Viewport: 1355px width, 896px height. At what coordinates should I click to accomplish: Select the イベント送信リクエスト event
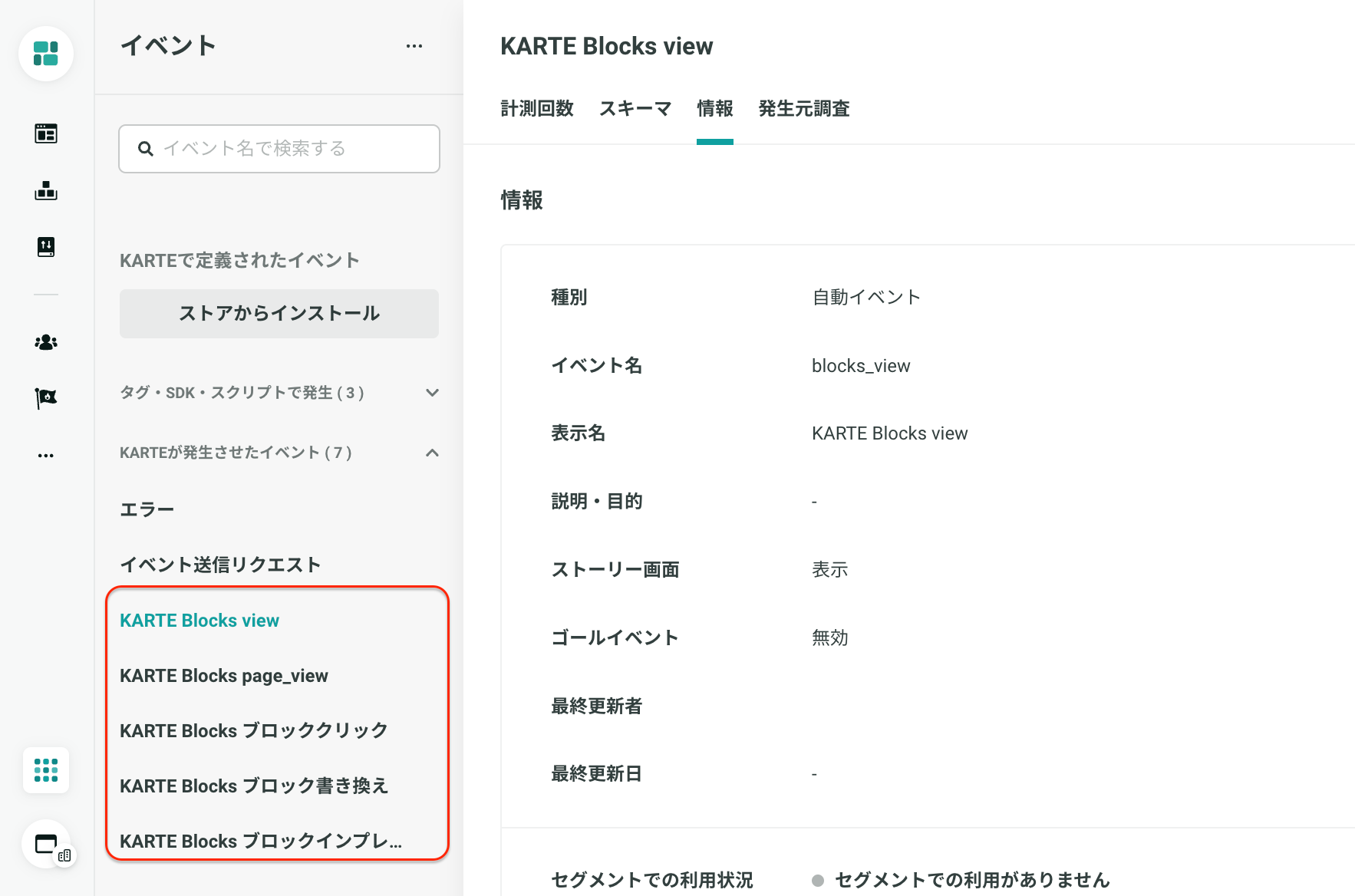click(220, 565)
